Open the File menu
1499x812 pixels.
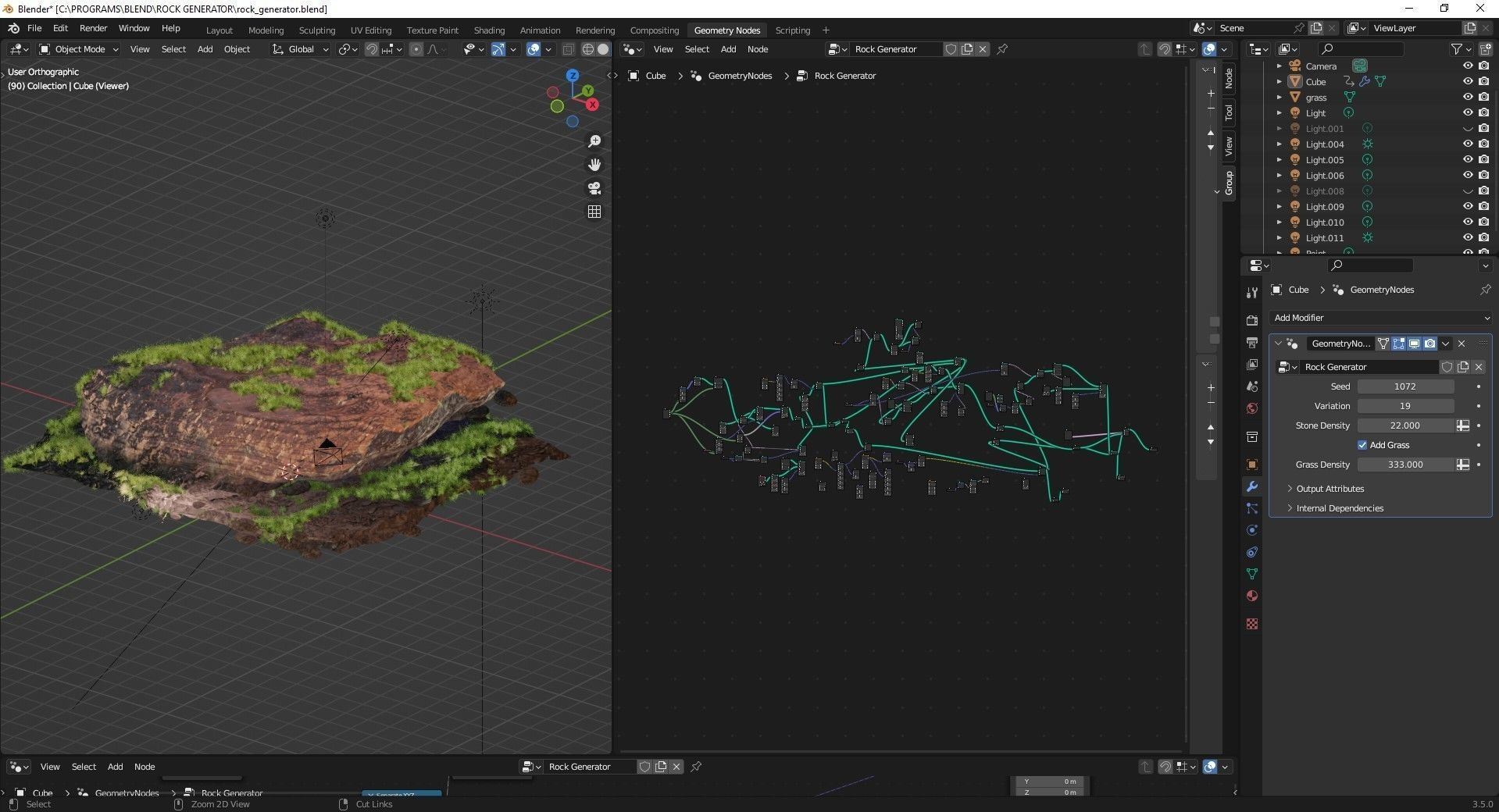pos(34,28)
